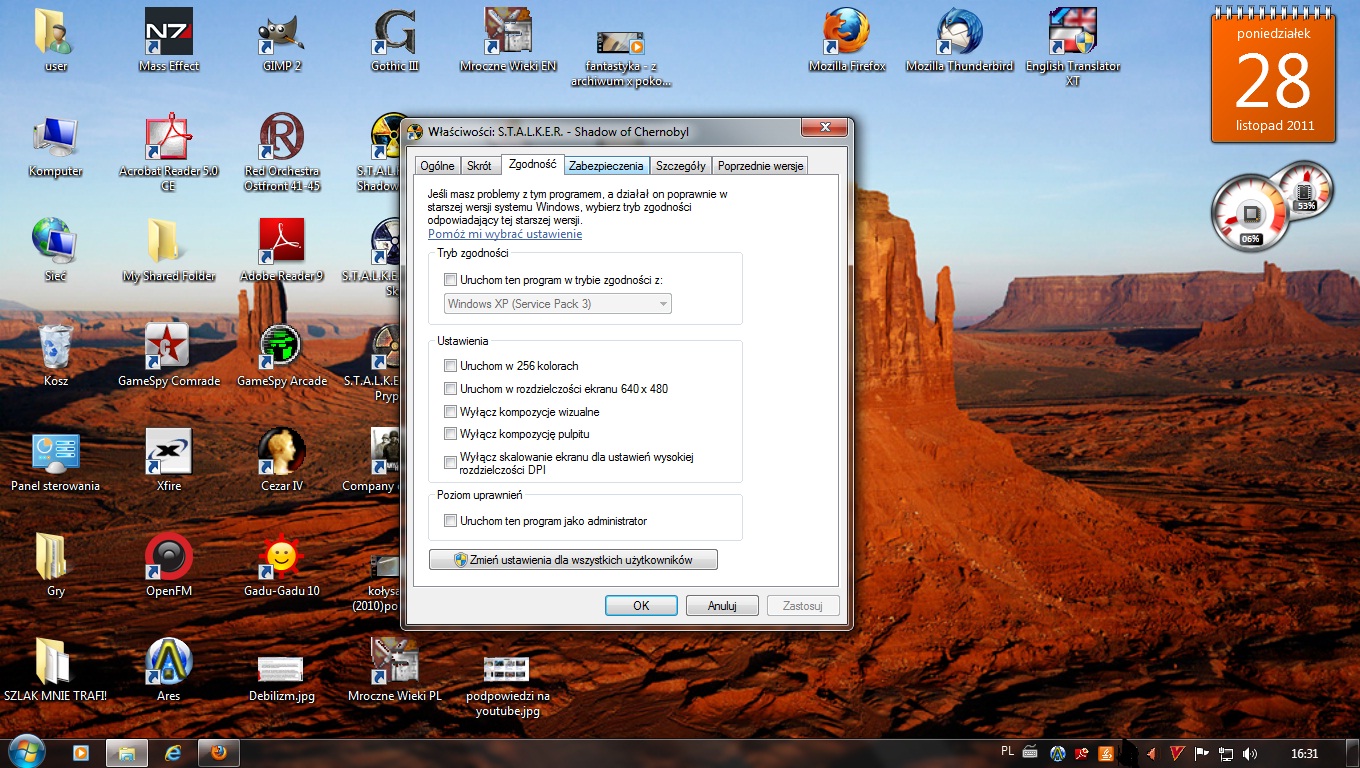Image resolution: width=1360 pixels, height=768 pixels.
Task: Enable compatibility mode checkbox
Action: [451, 281]
